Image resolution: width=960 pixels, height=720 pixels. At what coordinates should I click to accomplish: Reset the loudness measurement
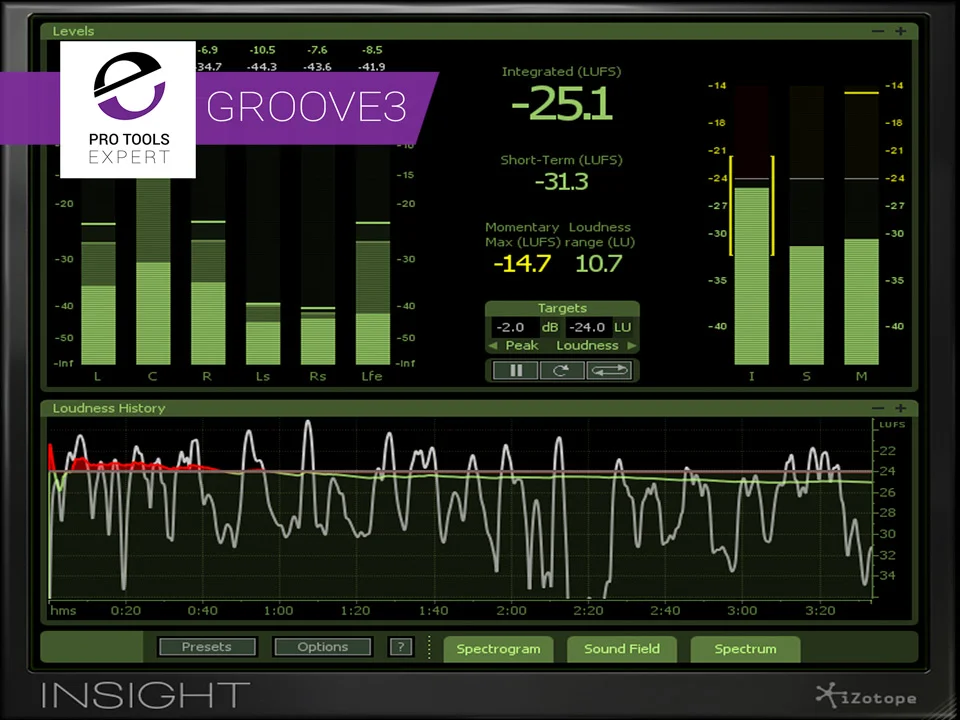561,370
